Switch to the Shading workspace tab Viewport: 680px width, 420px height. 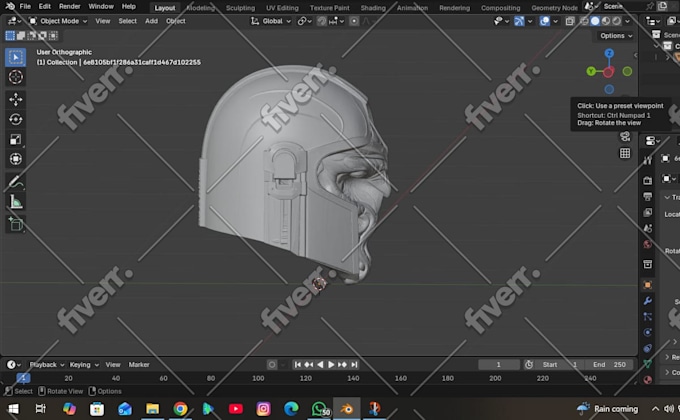pyautogui.click(x=373, y=8)
